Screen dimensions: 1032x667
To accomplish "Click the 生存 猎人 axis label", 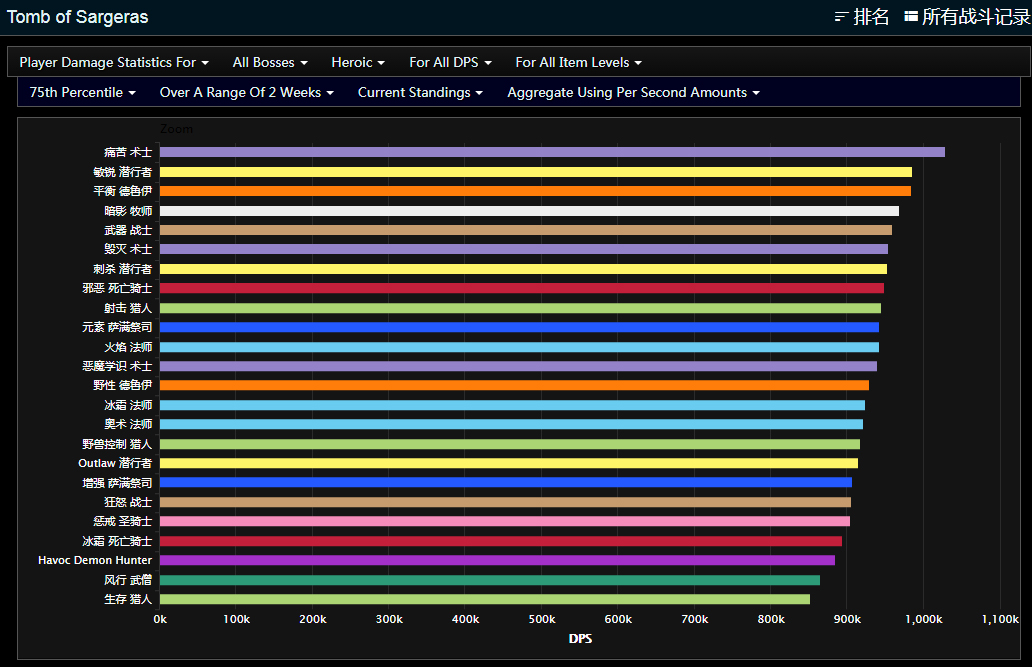I will pyautogui.click(x=128, y=599).
